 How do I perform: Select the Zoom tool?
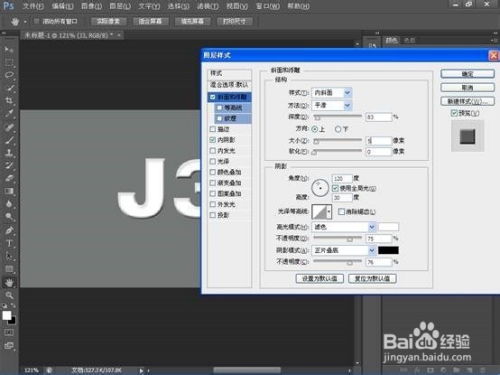pos(9,295)
